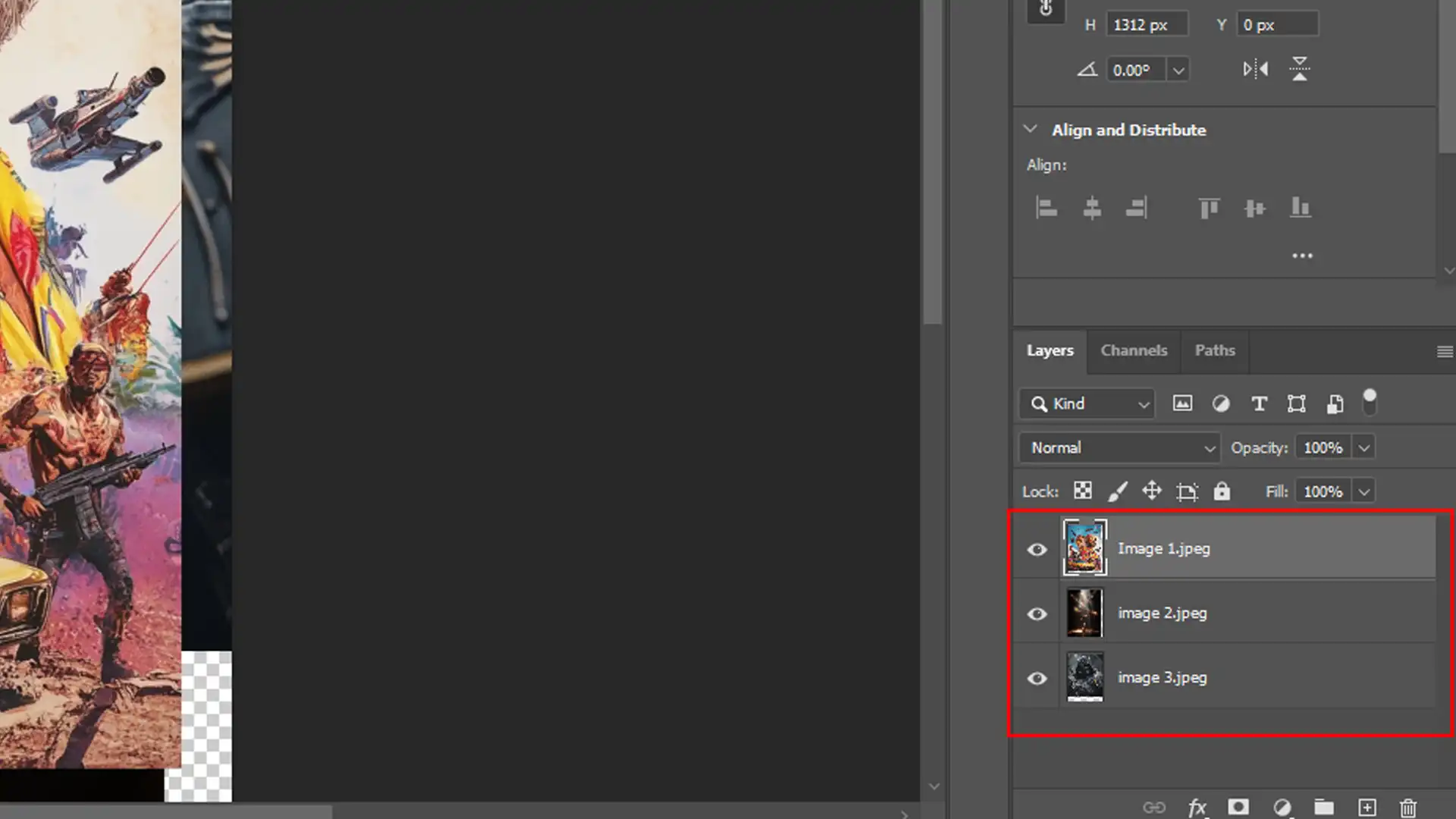The width and height of the screenshot is (1456, 819).
Task: Select layer name image 3.jpeg
Action: coord(1162,677)
